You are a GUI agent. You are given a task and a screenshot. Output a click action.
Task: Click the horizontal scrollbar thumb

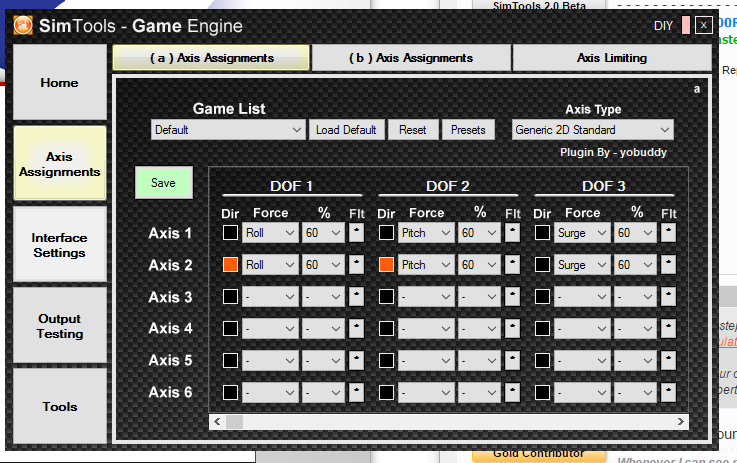[235, 422]
